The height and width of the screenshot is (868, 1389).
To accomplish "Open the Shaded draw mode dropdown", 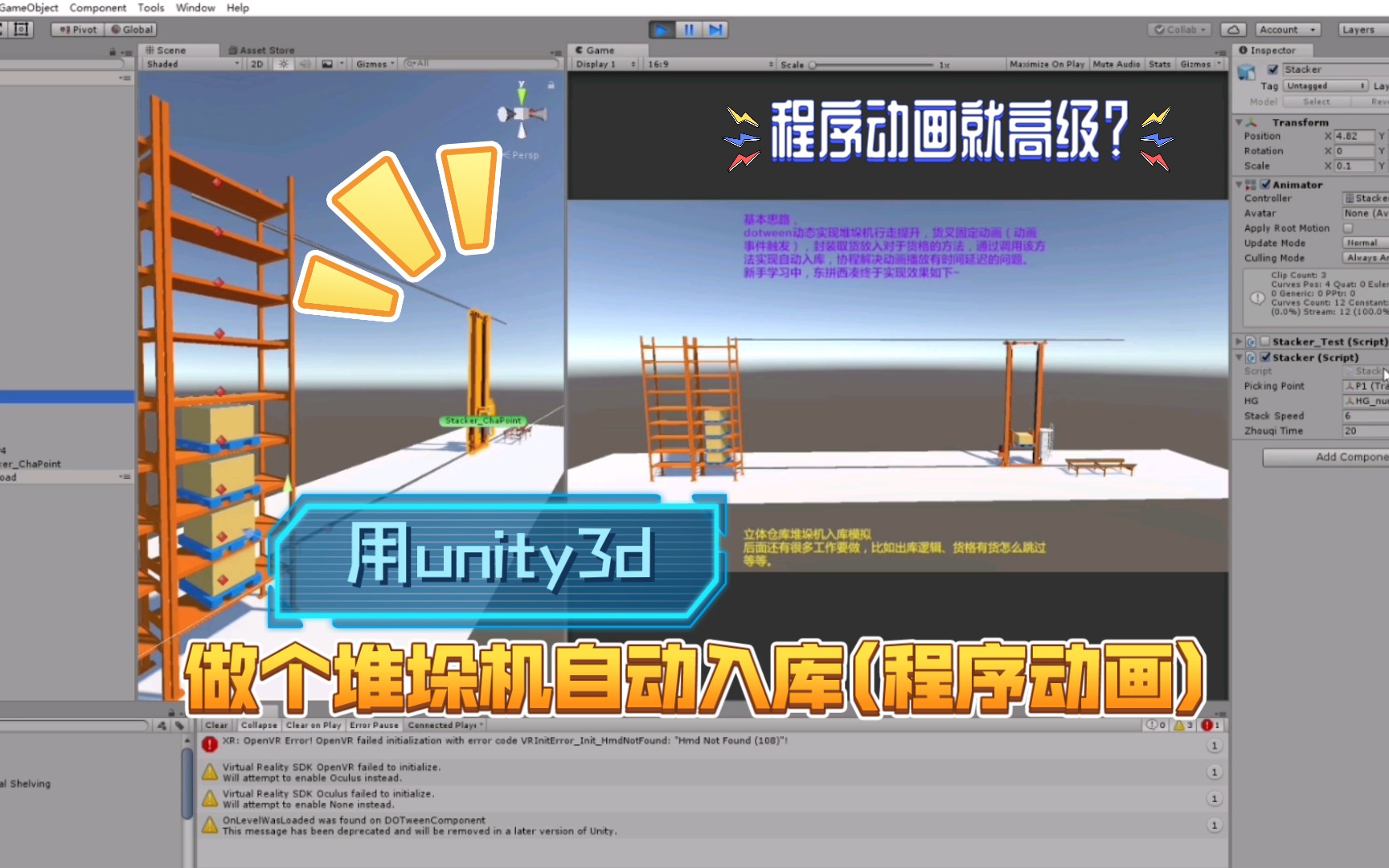I will click(189, 63).
